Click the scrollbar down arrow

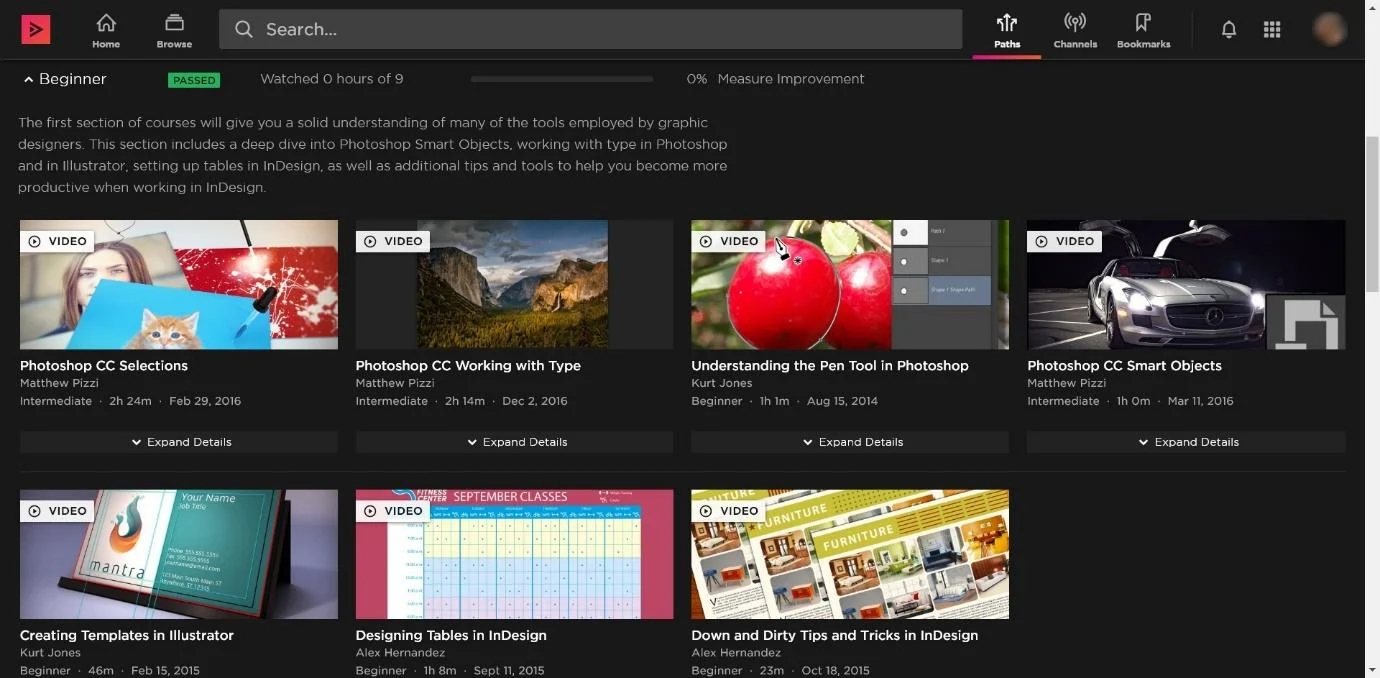tap(1372, 669)
